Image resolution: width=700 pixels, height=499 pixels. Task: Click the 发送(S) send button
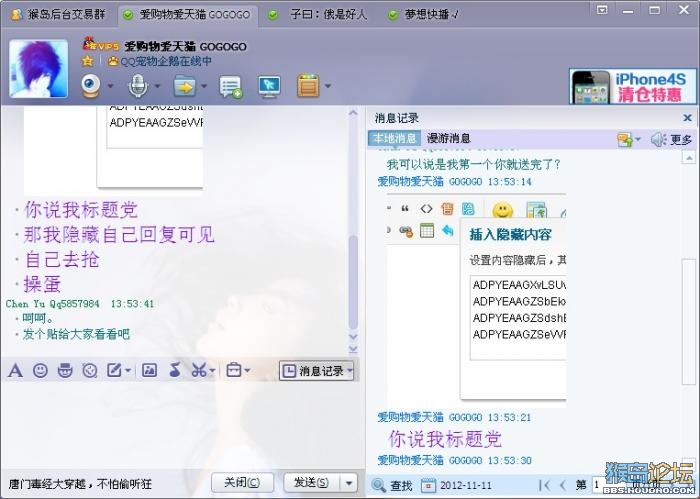point(312,482)
